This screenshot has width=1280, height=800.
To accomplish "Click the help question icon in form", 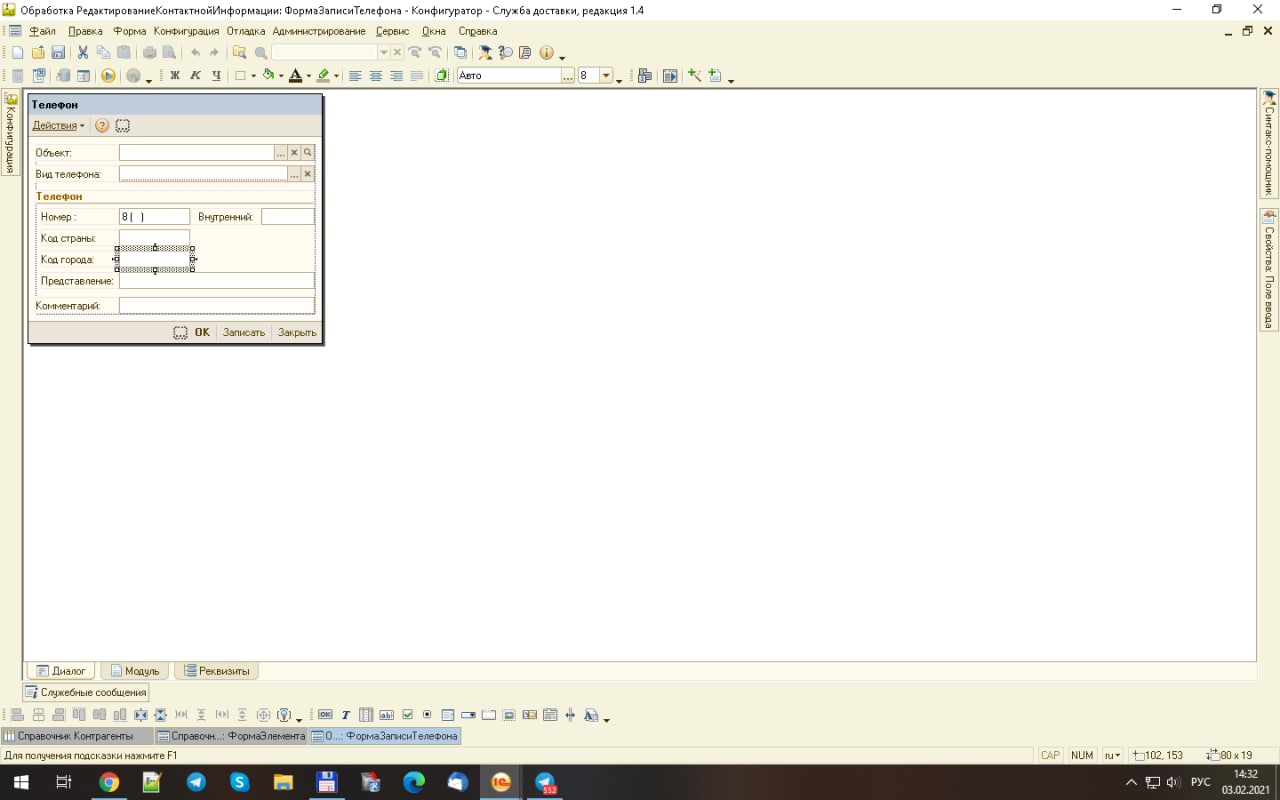I will click(102, 126).
